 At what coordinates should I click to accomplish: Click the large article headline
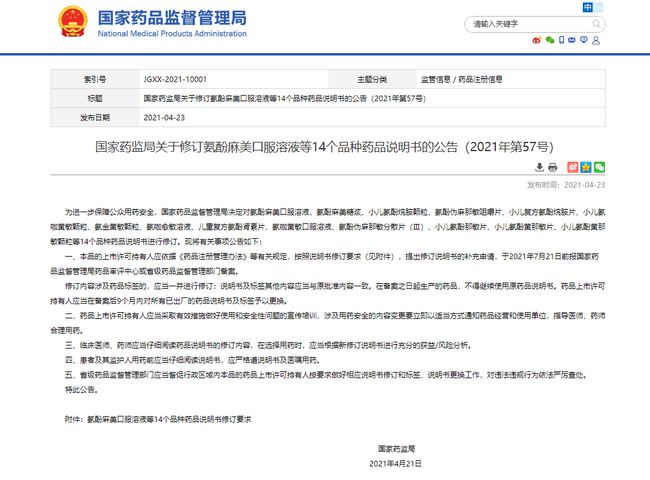[x=324, y=147]
